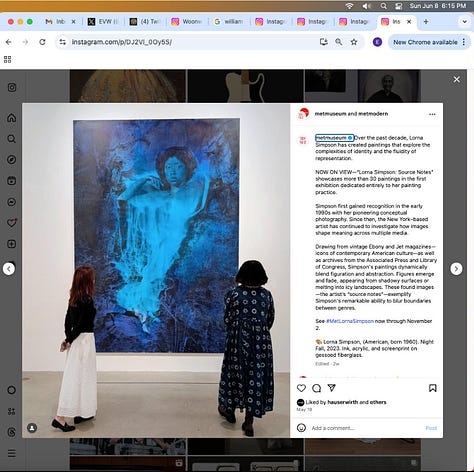The height and width of the screenshot is (472, 474).
Task: Open #MetLornaSimpson hashtag link
Action: click(x=350, y=321)
